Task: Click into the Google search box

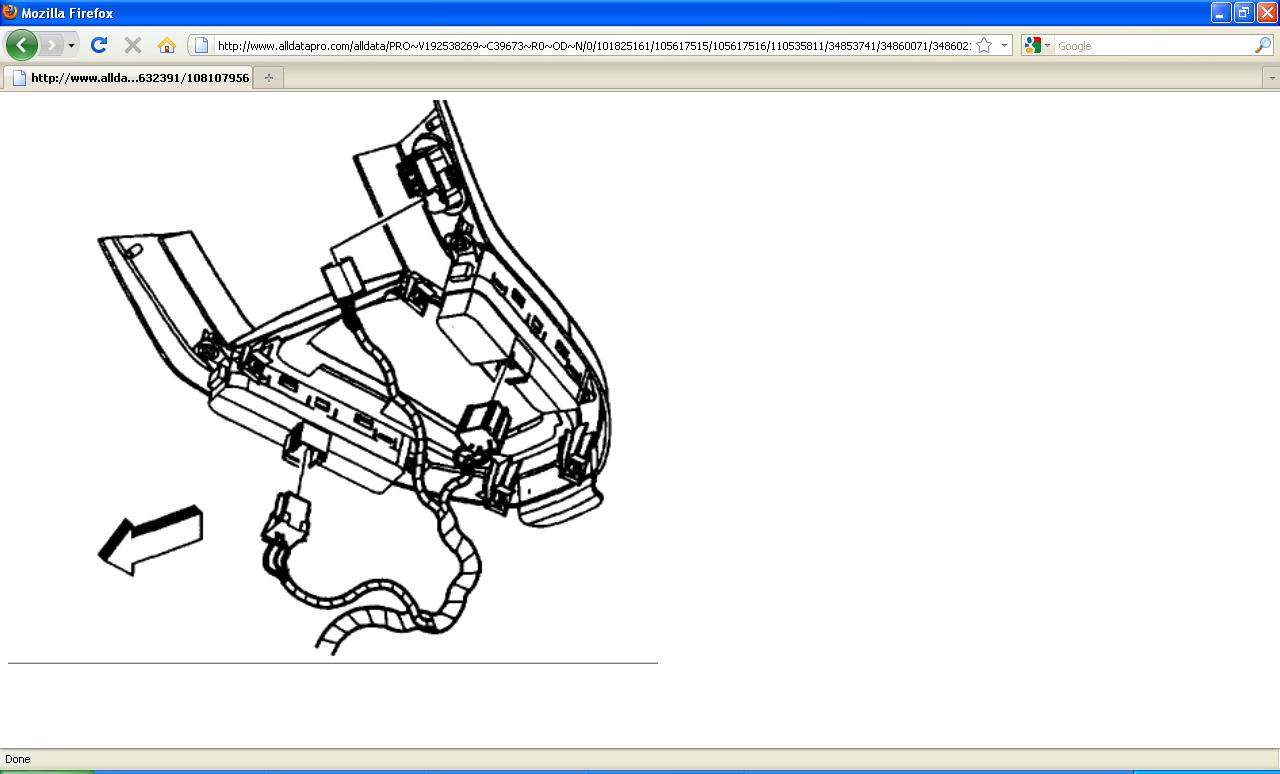Action: click(1153, 46)
